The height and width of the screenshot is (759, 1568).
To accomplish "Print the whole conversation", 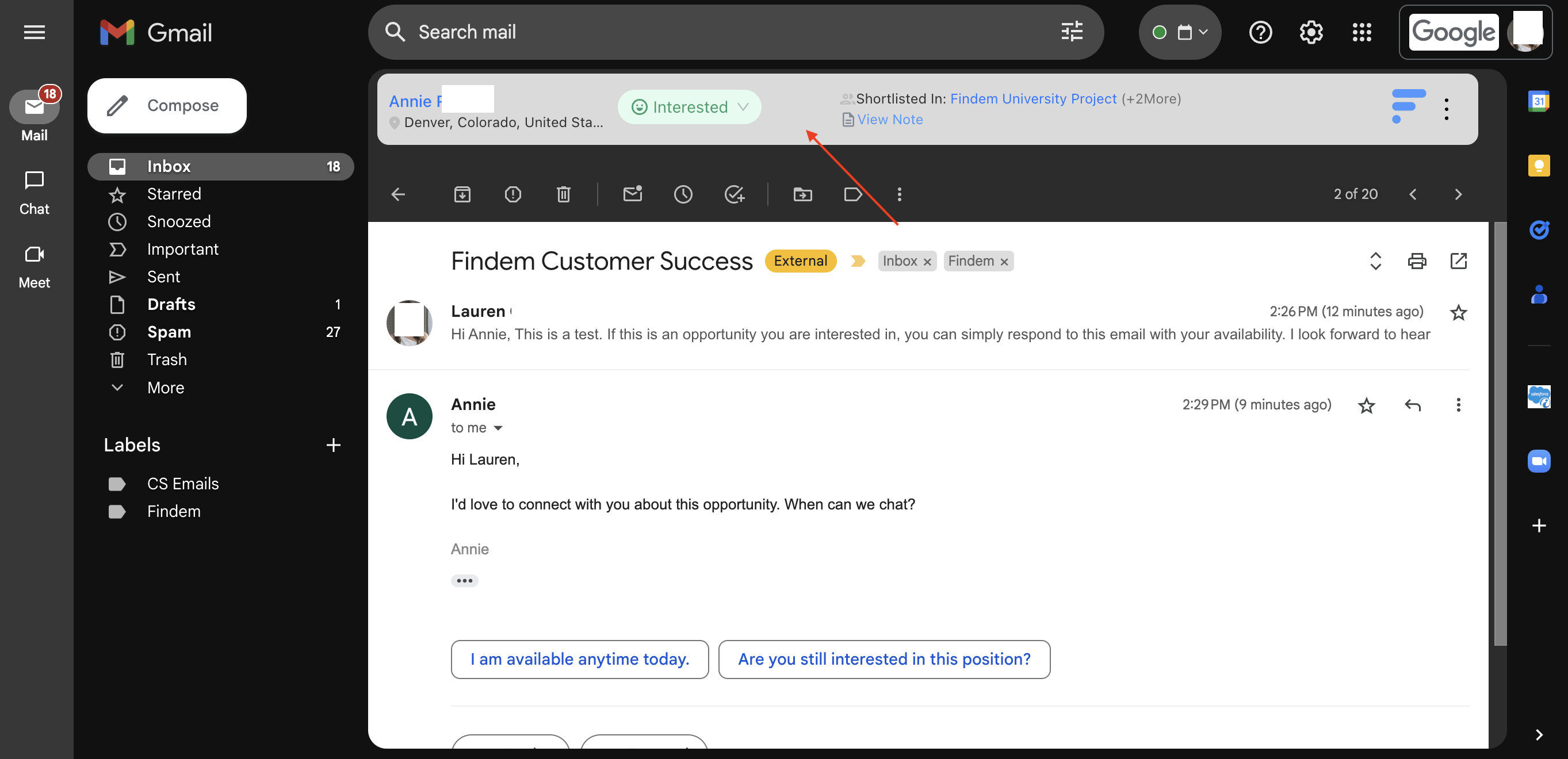I will [x=1417, y=261].
